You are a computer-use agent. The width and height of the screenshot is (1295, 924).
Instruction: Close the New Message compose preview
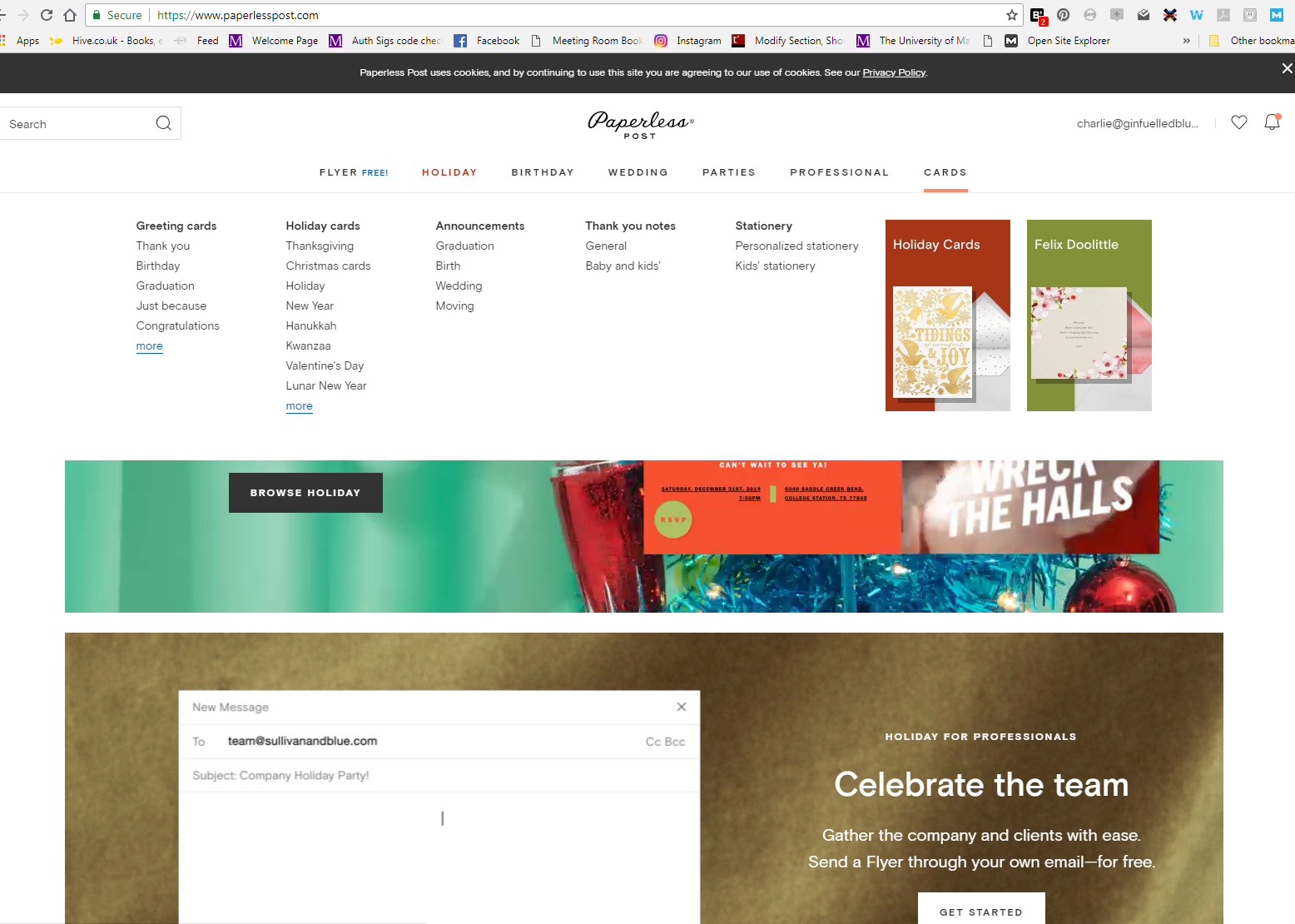pyautogui.click(x=682, y=707)
